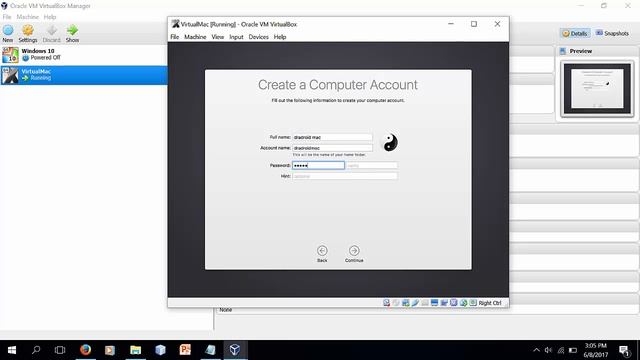This screenshot has width=640, height=360.
Task: Open Task View from the taskbar
Action: click(60, 350)
